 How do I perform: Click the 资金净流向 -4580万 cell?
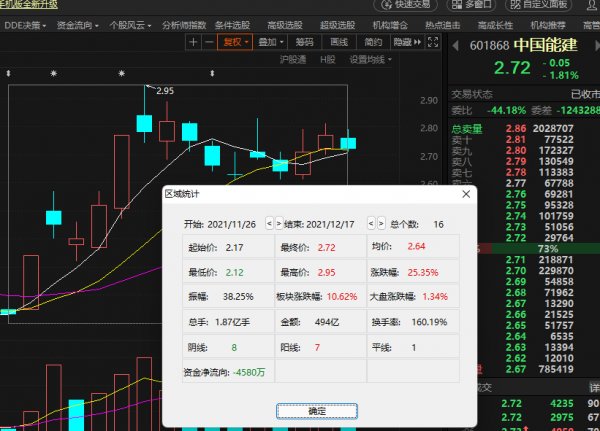click(228, 372)
